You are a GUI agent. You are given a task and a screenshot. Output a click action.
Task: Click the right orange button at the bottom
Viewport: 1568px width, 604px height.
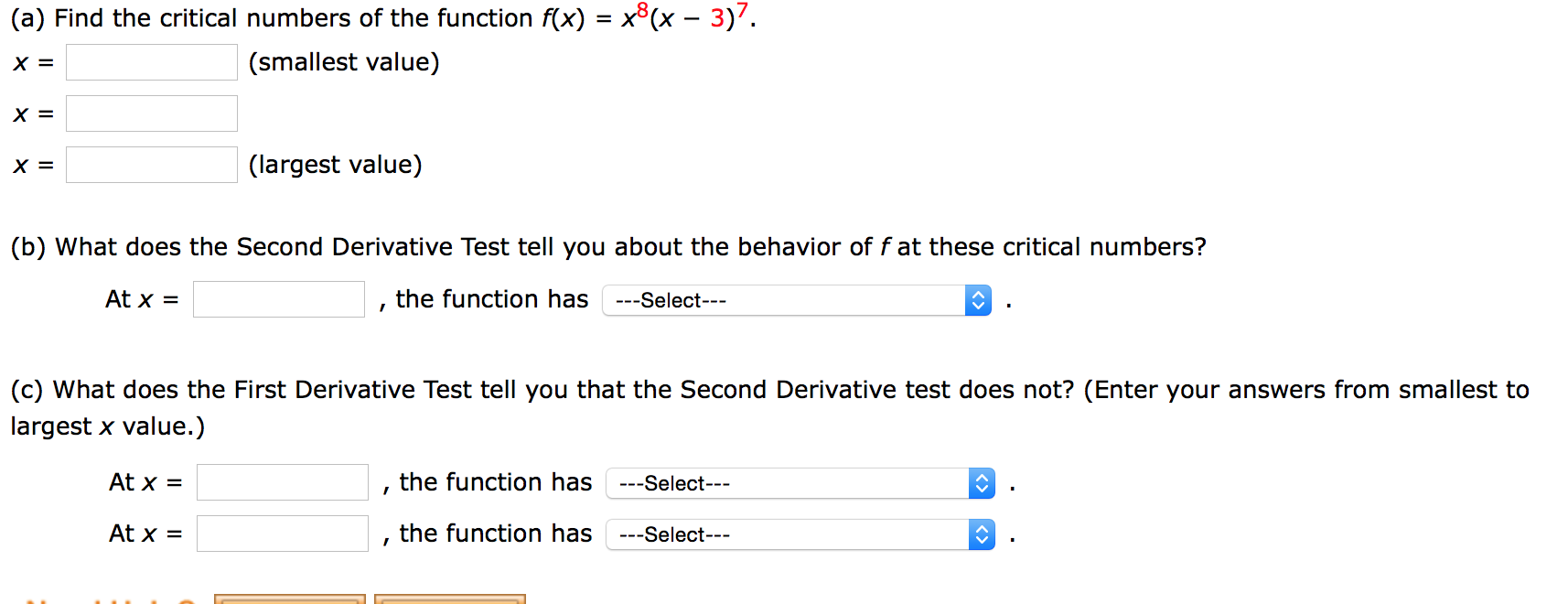(448, 599)
